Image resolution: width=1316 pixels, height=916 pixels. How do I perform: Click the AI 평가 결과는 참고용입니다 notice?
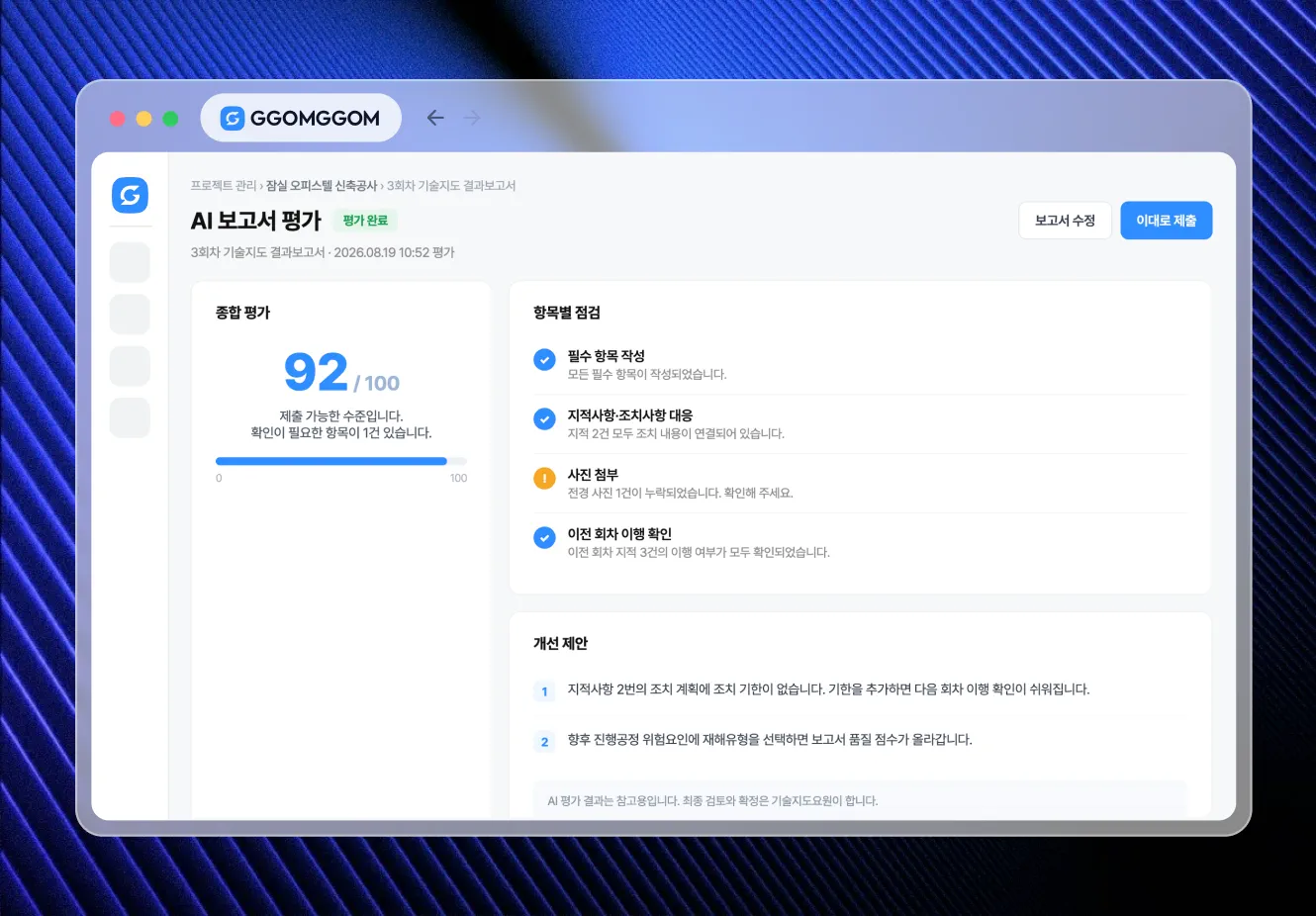712,801
